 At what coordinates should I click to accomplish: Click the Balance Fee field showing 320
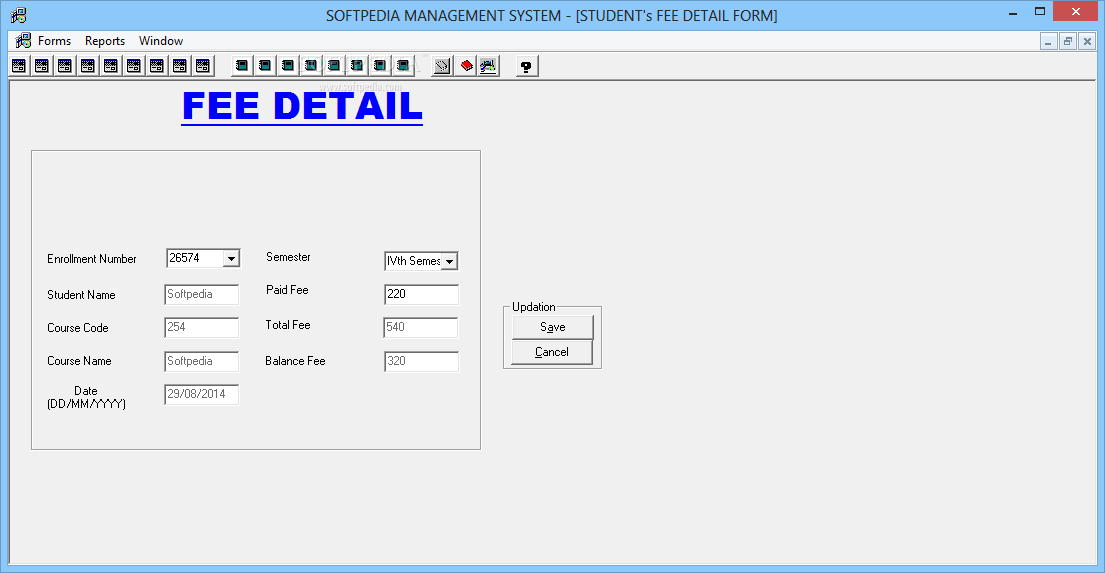[421, 361]
